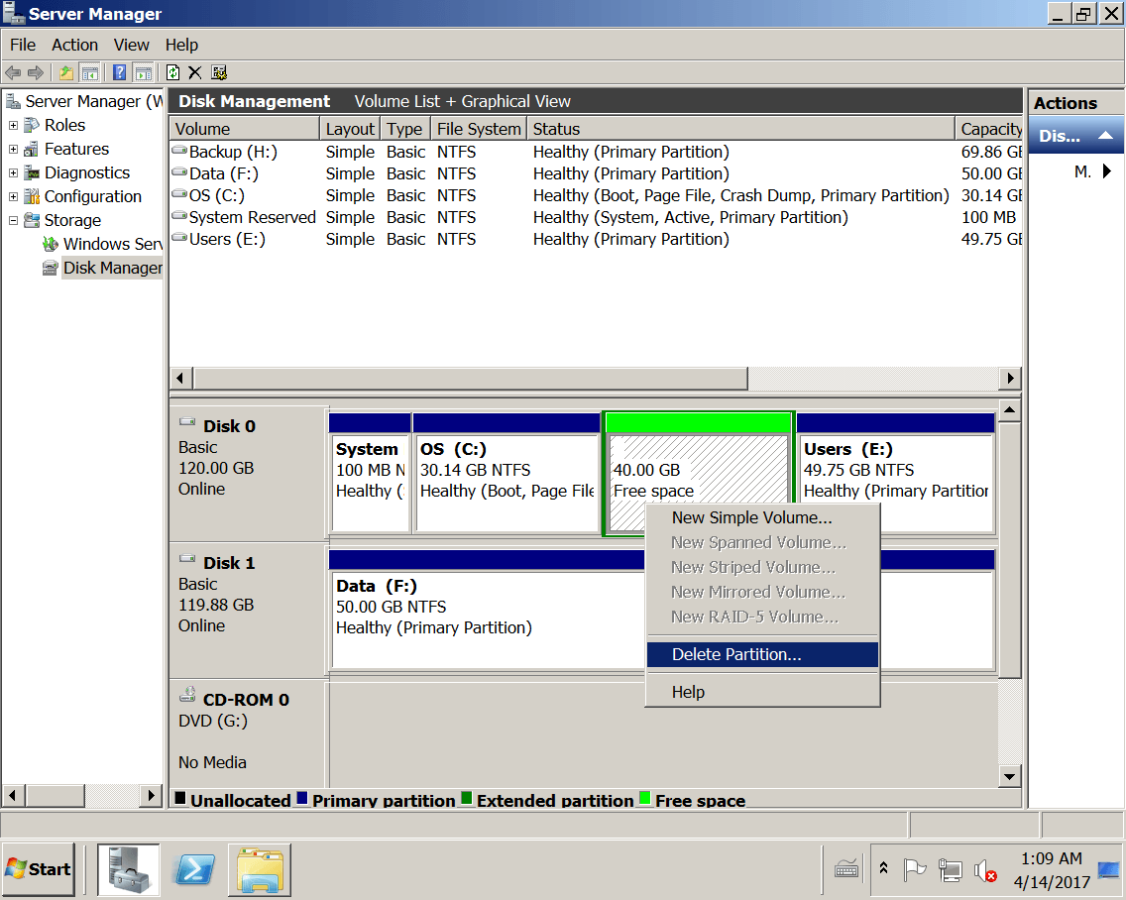The height and width of the screenshot is (900, 1126).
Task: Expand the Configuration node
Action: (x=13, y=196)
